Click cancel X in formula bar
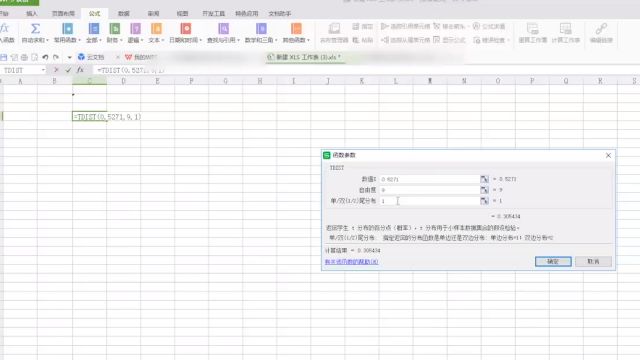The image size is (640, 360). (x=56, y=70)
